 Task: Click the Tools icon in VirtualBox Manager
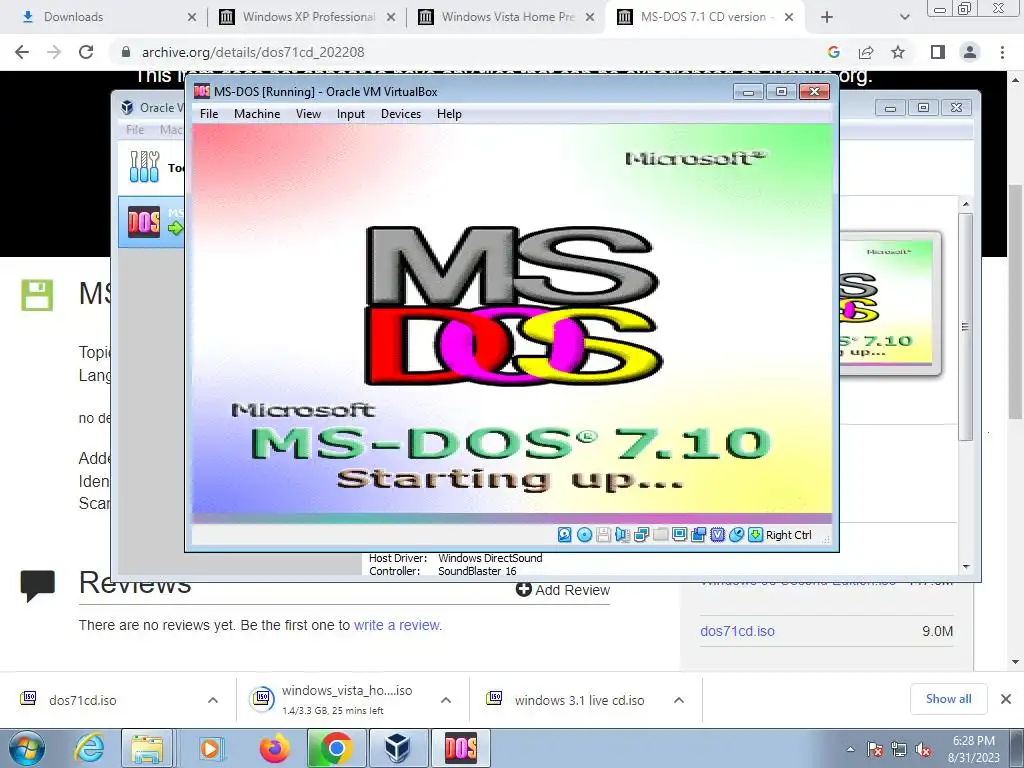[144, 167]
